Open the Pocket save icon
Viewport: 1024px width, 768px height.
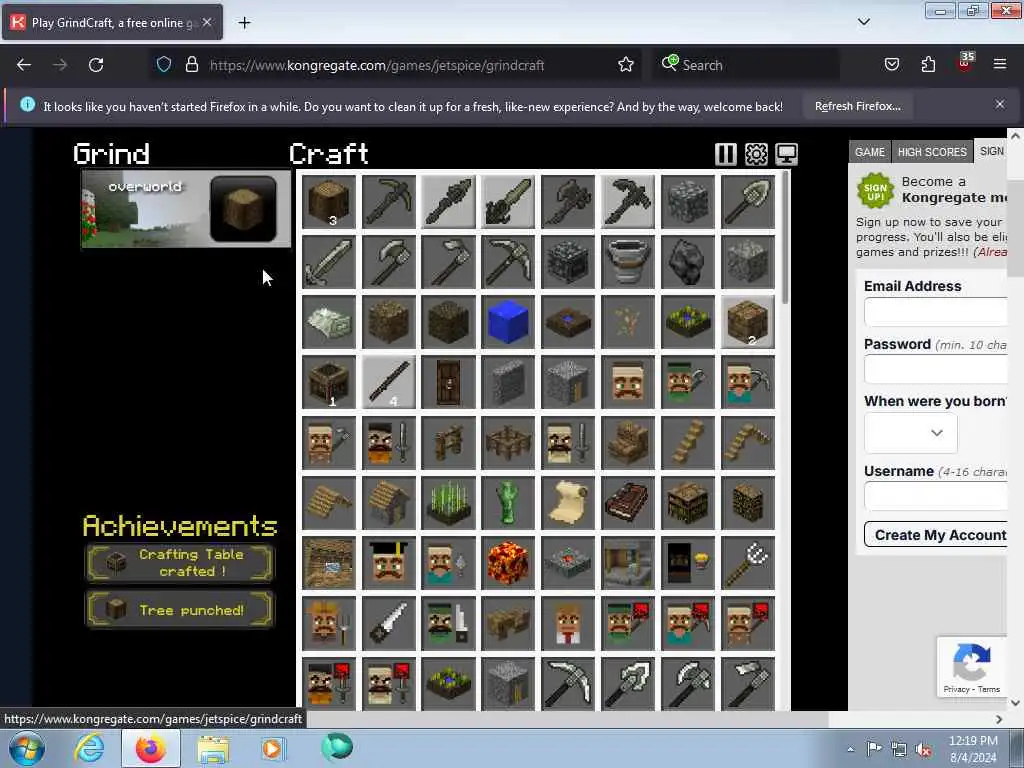[x=891, y=65]
